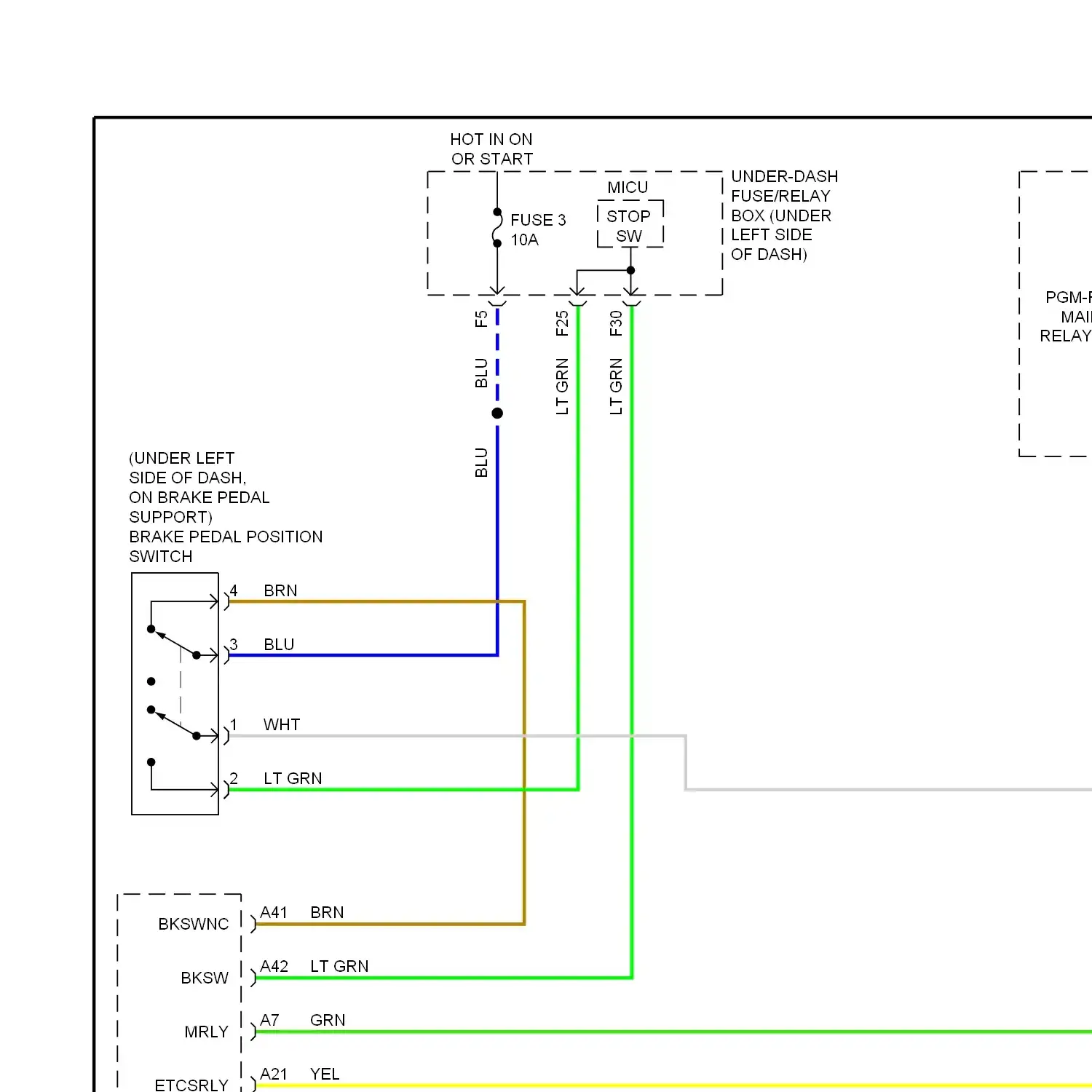Click the 'ETCSRLY' signal name

click(191, 1085)
